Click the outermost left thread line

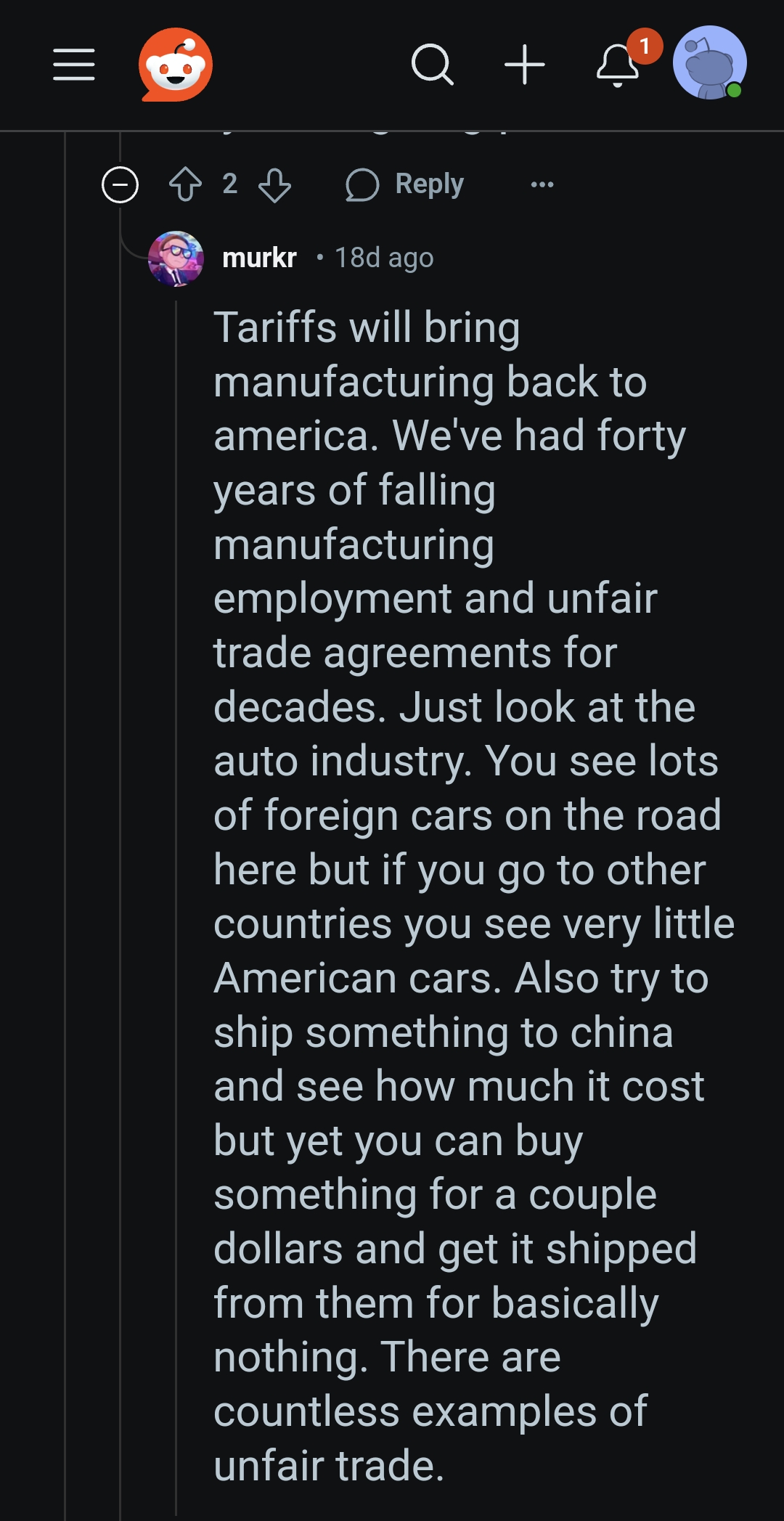65,871
